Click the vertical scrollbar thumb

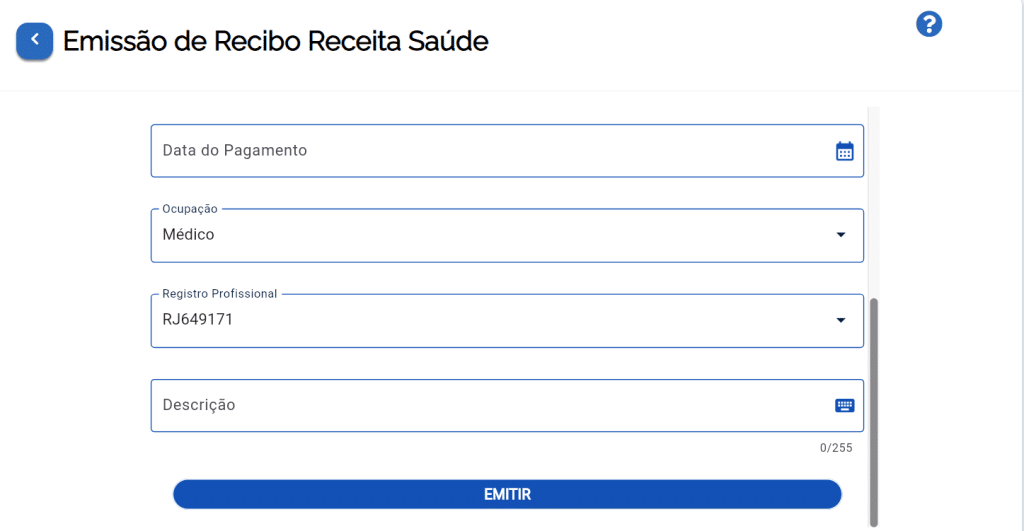873,410
